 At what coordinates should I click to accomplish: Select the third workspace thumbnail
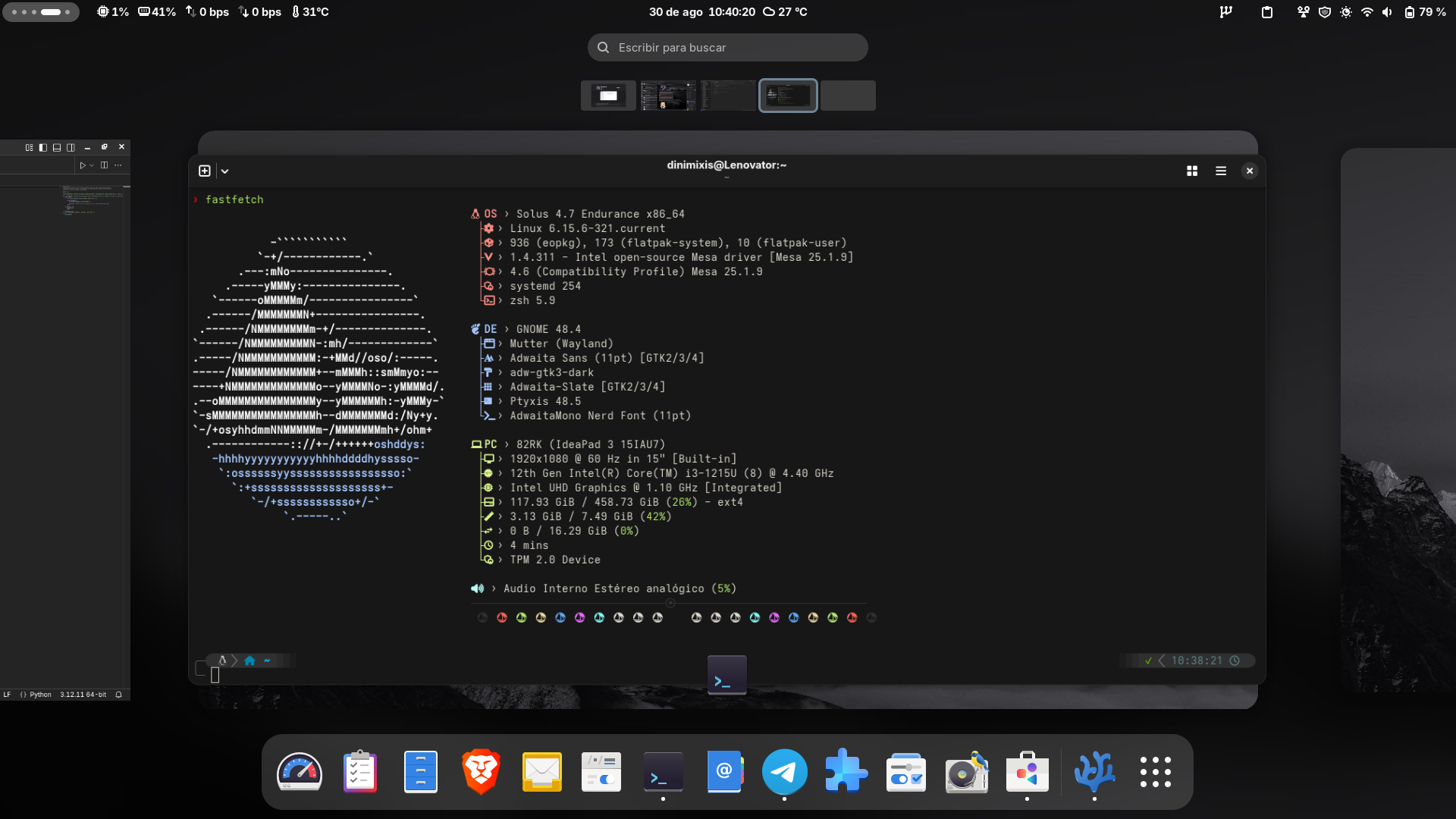click(x=728, y=96)
